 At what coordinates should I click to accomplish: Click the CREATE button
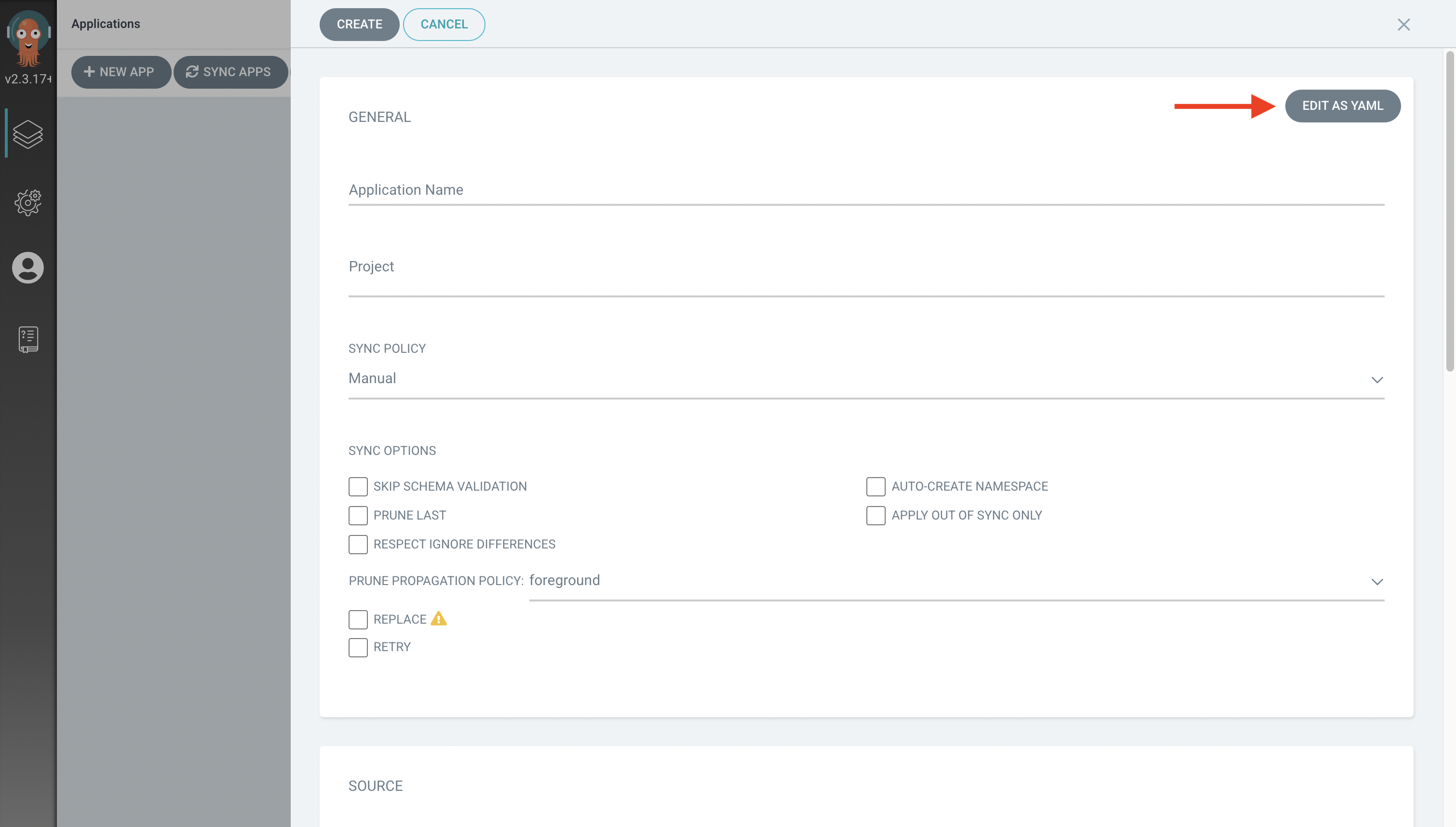[x=359, y=24]
